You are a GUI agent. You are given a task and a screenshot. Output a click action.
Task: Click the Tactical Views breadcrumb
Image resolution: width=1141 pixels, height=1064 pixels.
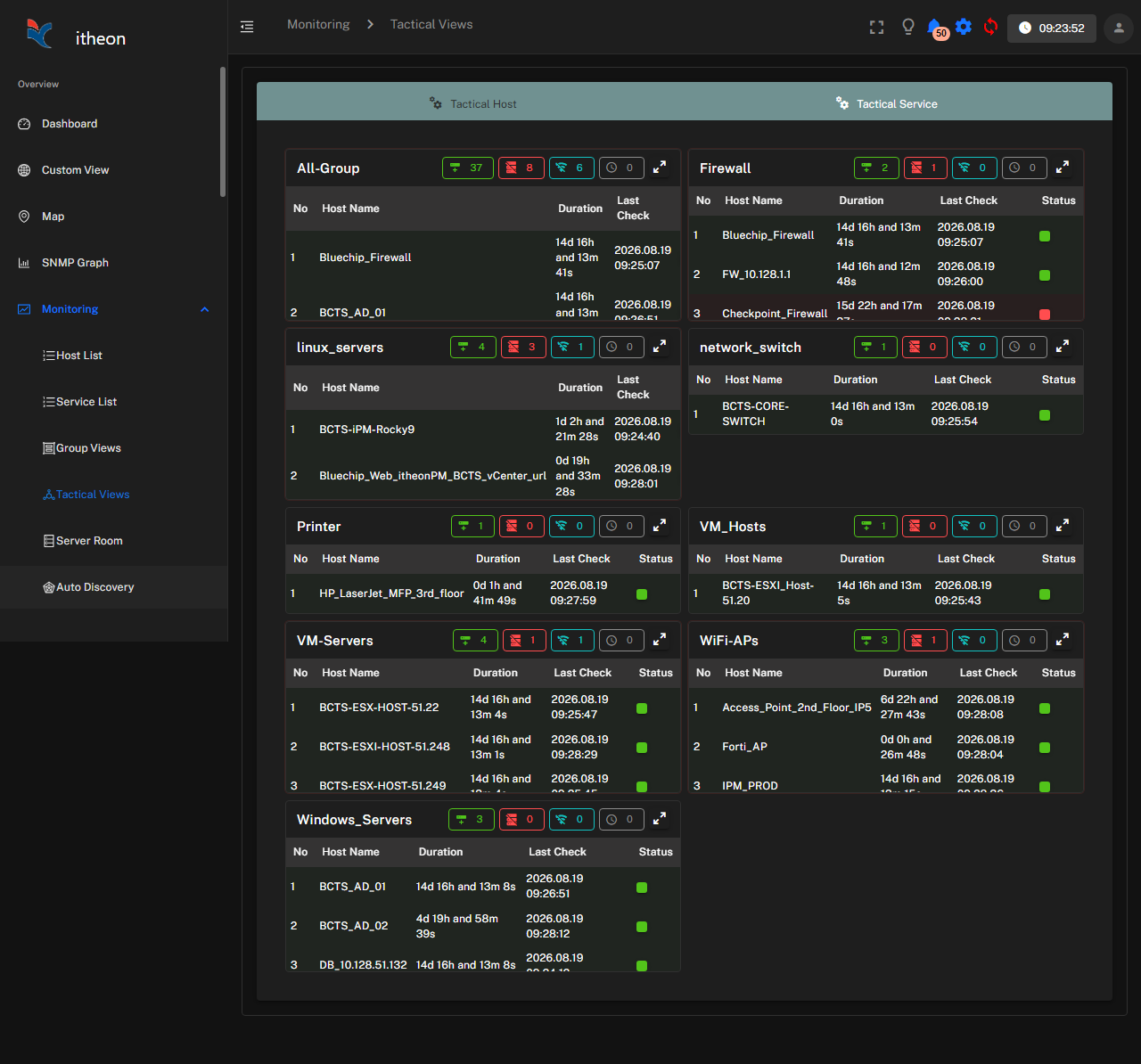click(x=431, y=24)
